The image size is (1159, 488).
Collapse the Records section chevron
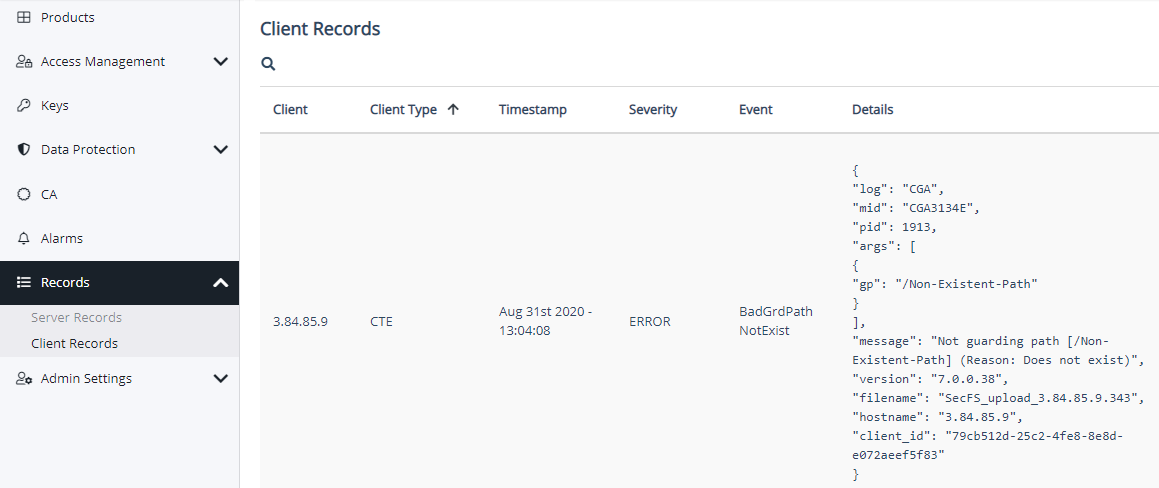(221, 283)
